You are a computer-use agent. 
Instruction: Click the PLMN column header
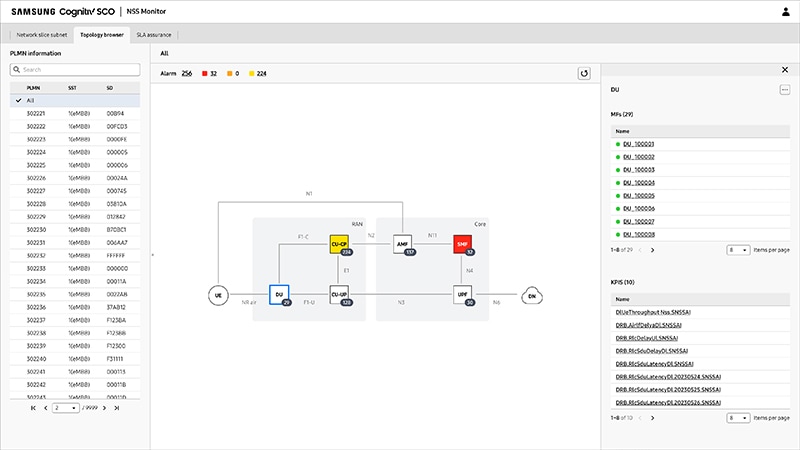[x=33, y=88]
